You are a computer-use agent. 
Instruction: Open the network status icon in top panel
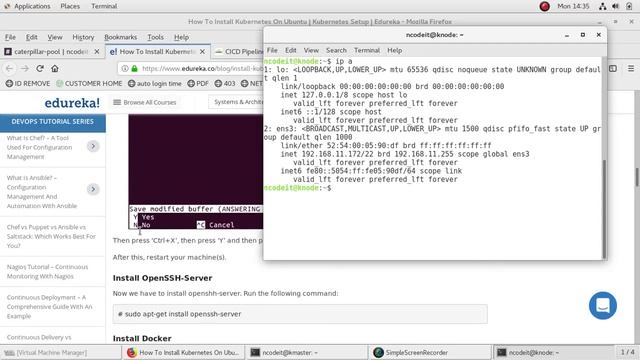[602, 6]
